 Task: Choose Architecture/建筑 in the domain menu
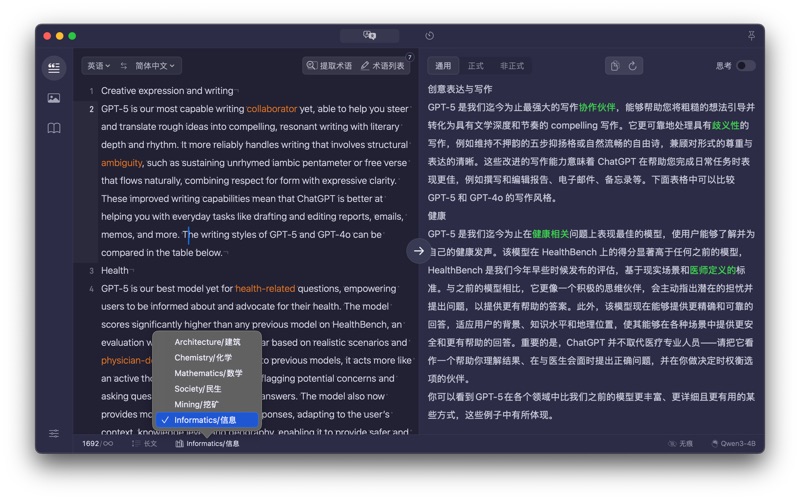tap(207, 342)
